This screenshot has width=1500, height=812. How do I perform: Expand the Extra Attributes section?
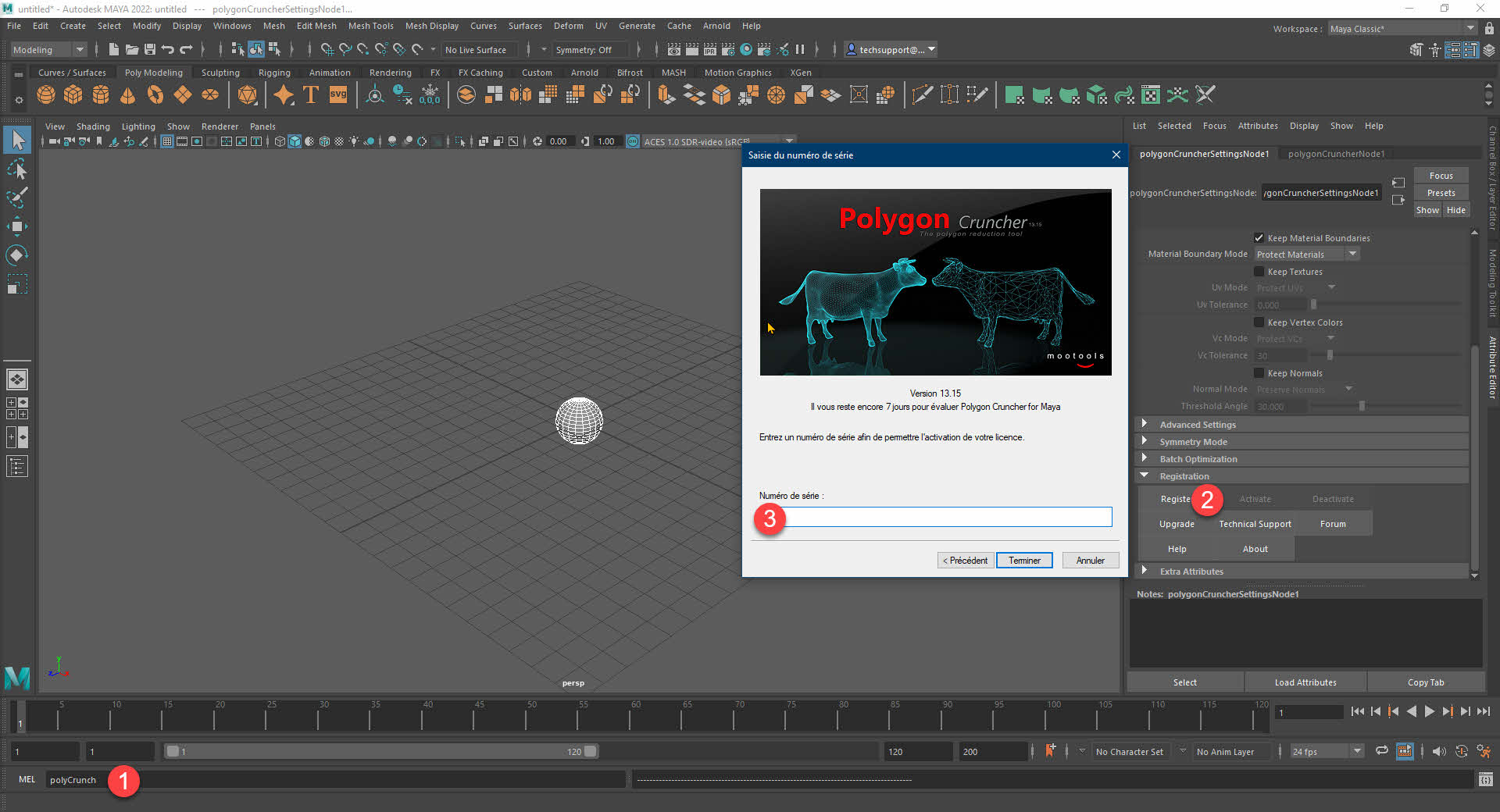(x=1302, y=572)
